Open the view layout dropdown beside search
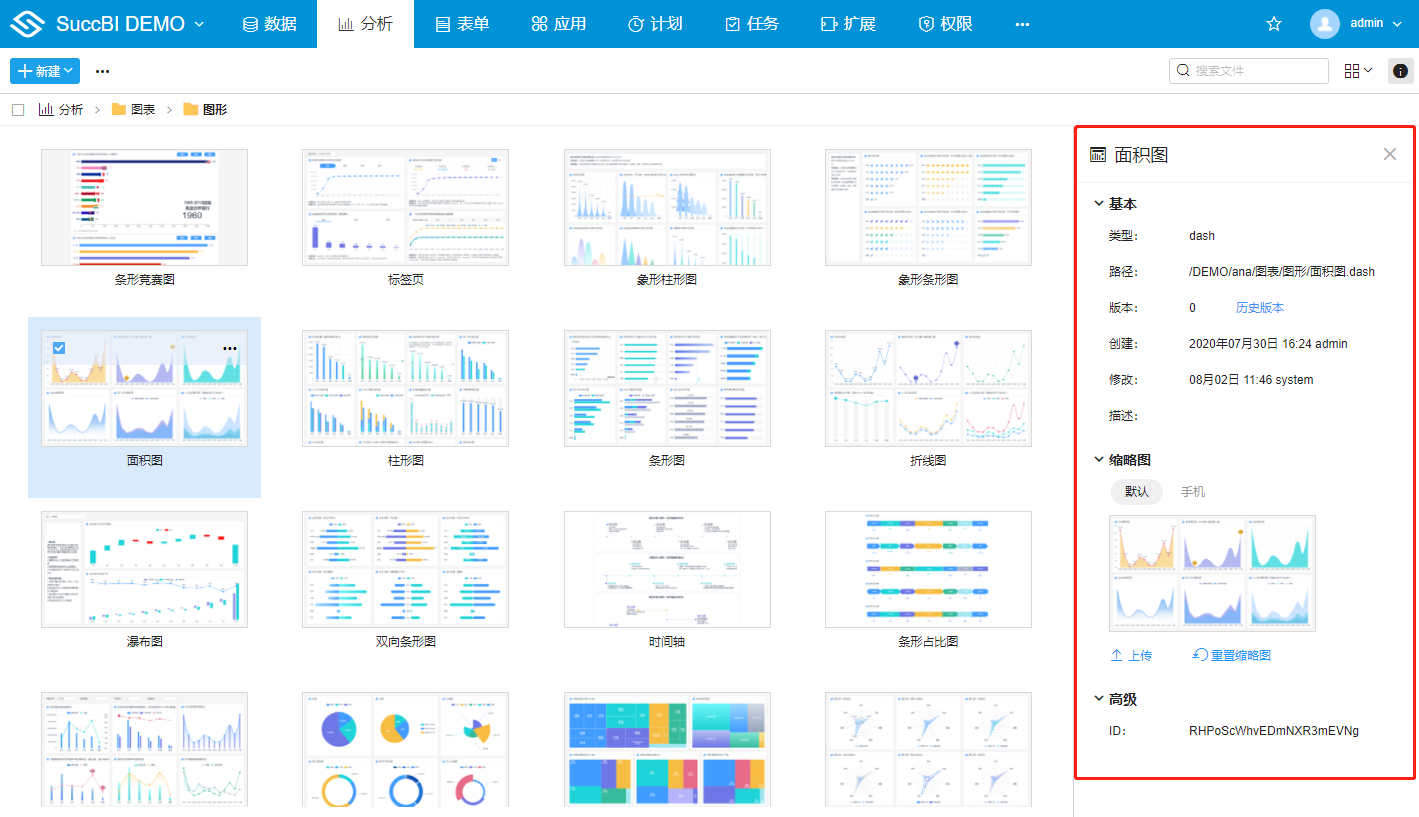 (x=1356, y=71)
